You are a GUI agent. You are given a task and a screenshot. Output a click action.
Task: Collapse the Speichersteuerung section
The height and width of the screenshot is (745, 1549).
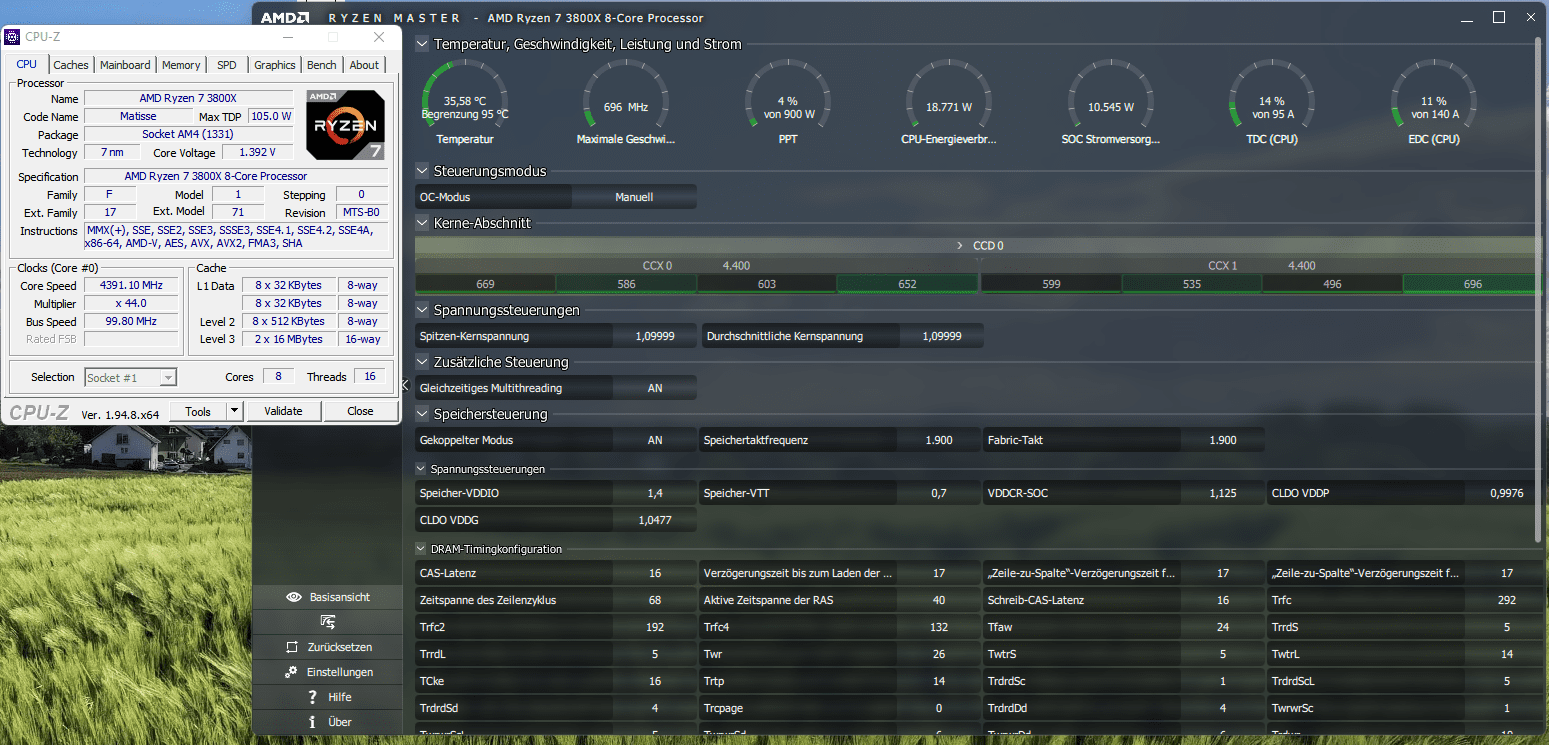[x=421, y=414]
